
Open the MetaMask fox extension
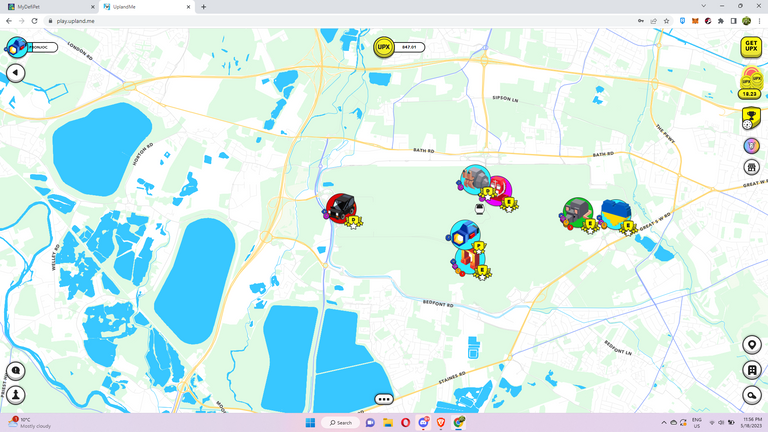tap(695, 21)
